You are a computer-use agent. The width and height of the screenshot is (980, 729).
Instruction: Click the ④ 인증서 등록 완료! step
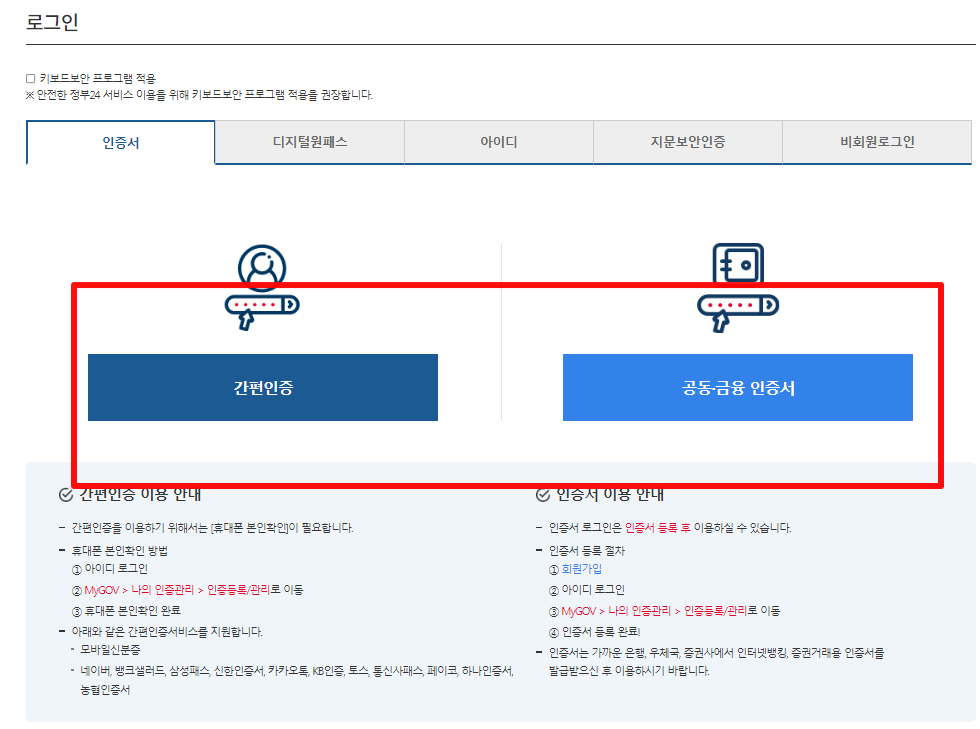[594, 632]
